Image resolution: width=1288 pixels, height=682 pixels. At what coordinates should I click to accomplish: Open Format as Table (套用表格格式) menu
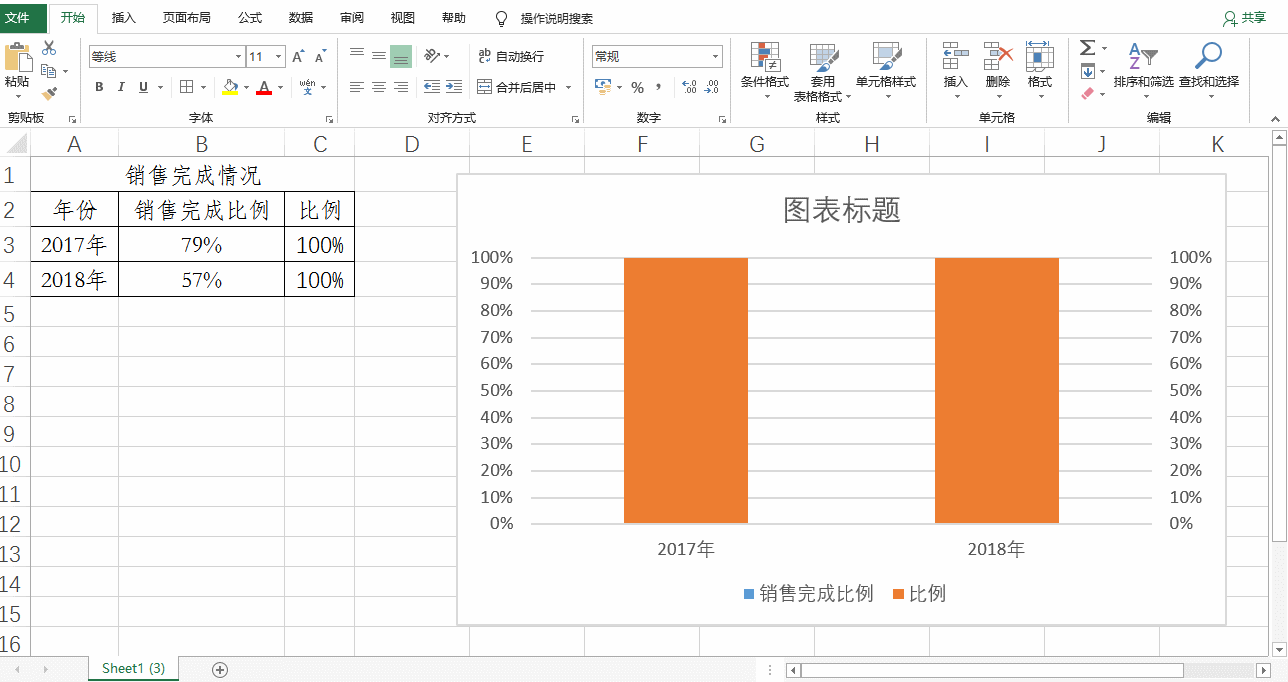pos(823,72)
